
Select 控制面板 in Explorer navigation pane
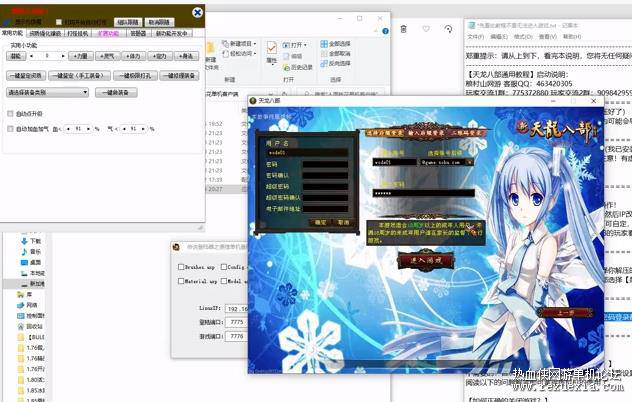tap(31, 316)
